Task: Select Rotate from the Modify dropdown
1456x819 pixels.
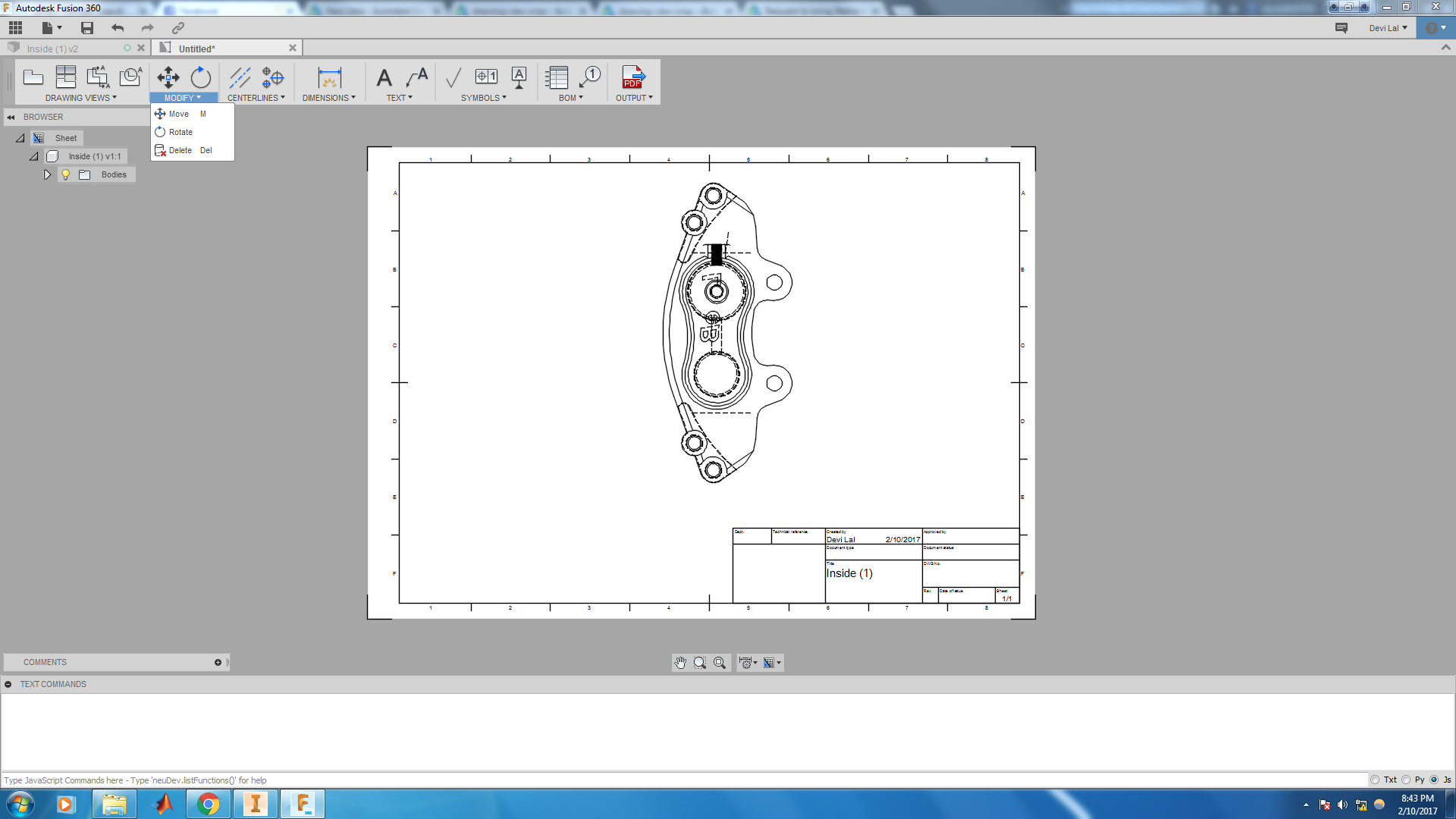Action: (180, 131)
